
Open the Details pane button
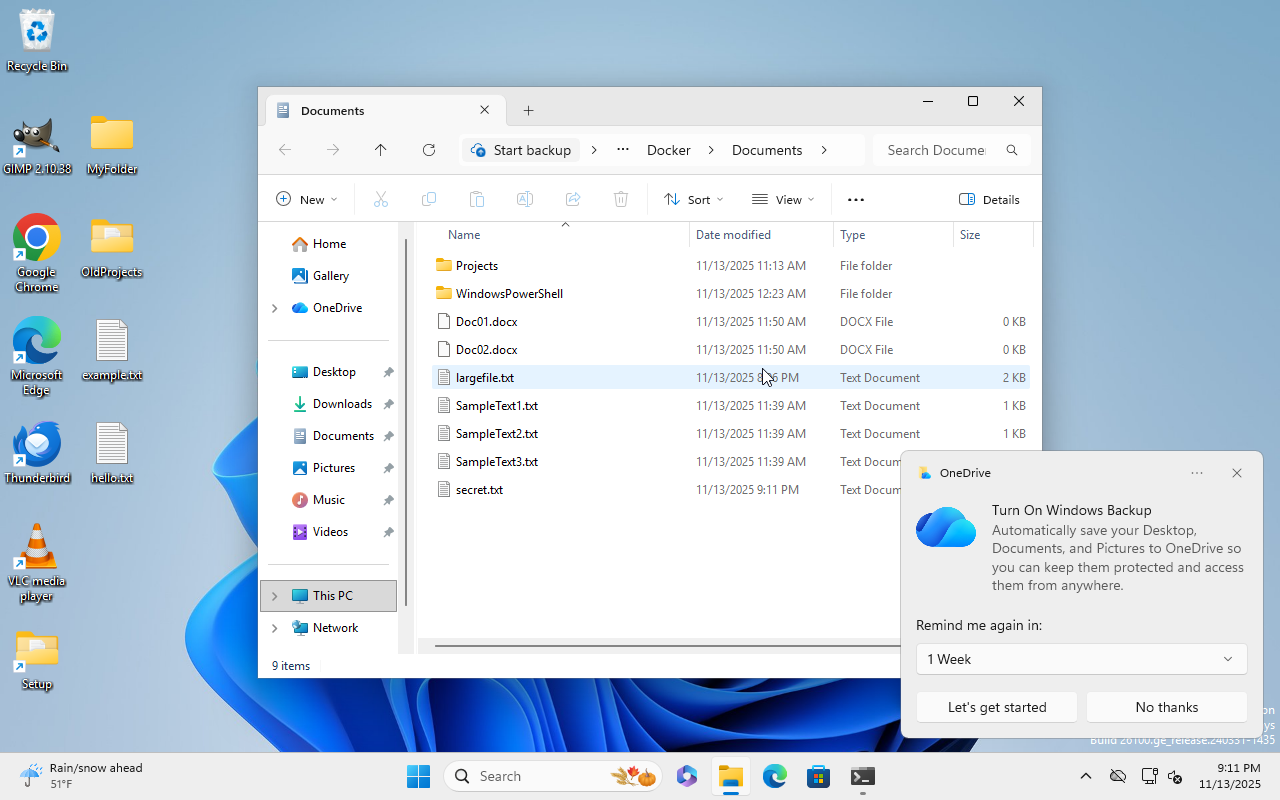tap(989, 200)
